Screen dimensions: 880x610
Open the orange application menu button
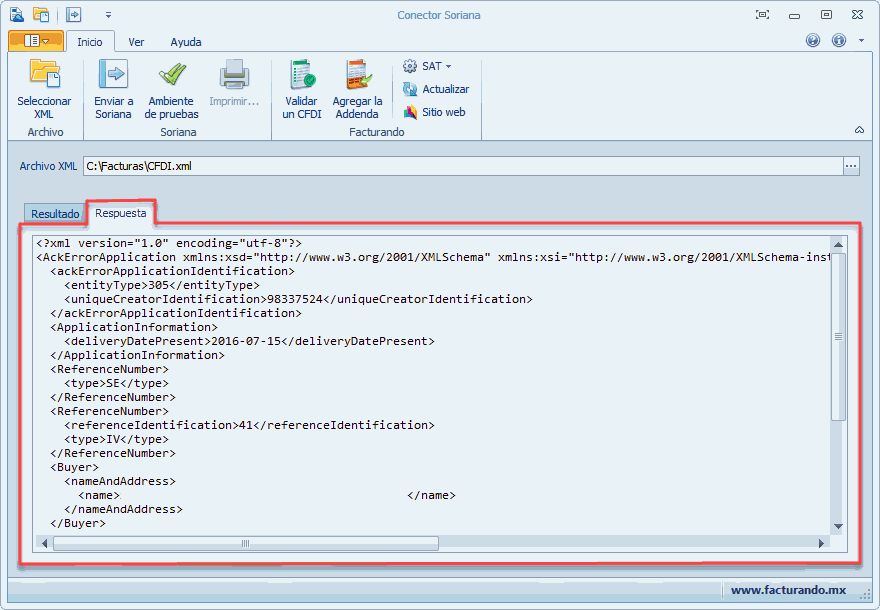click(36, 41)
